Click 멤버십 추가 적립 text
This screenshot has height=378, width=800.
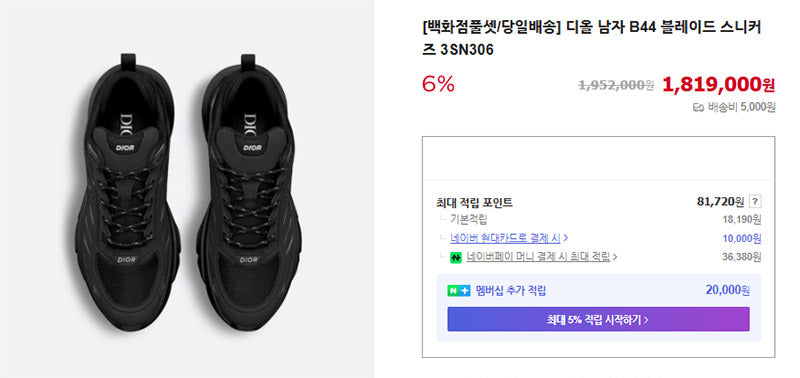[511, 291]
